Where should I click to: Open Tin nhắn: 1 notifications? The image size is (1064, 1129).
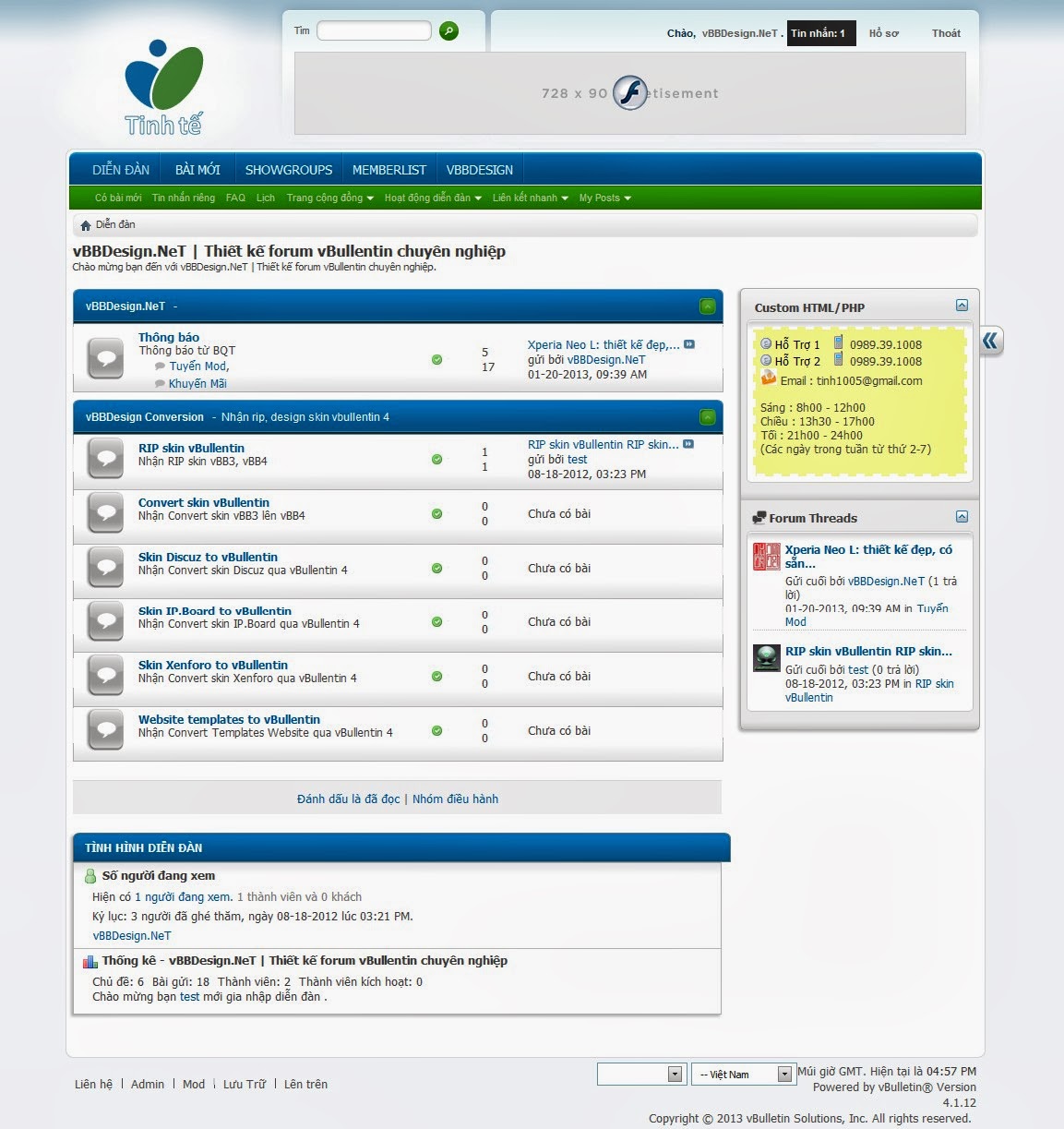[821, 33]
